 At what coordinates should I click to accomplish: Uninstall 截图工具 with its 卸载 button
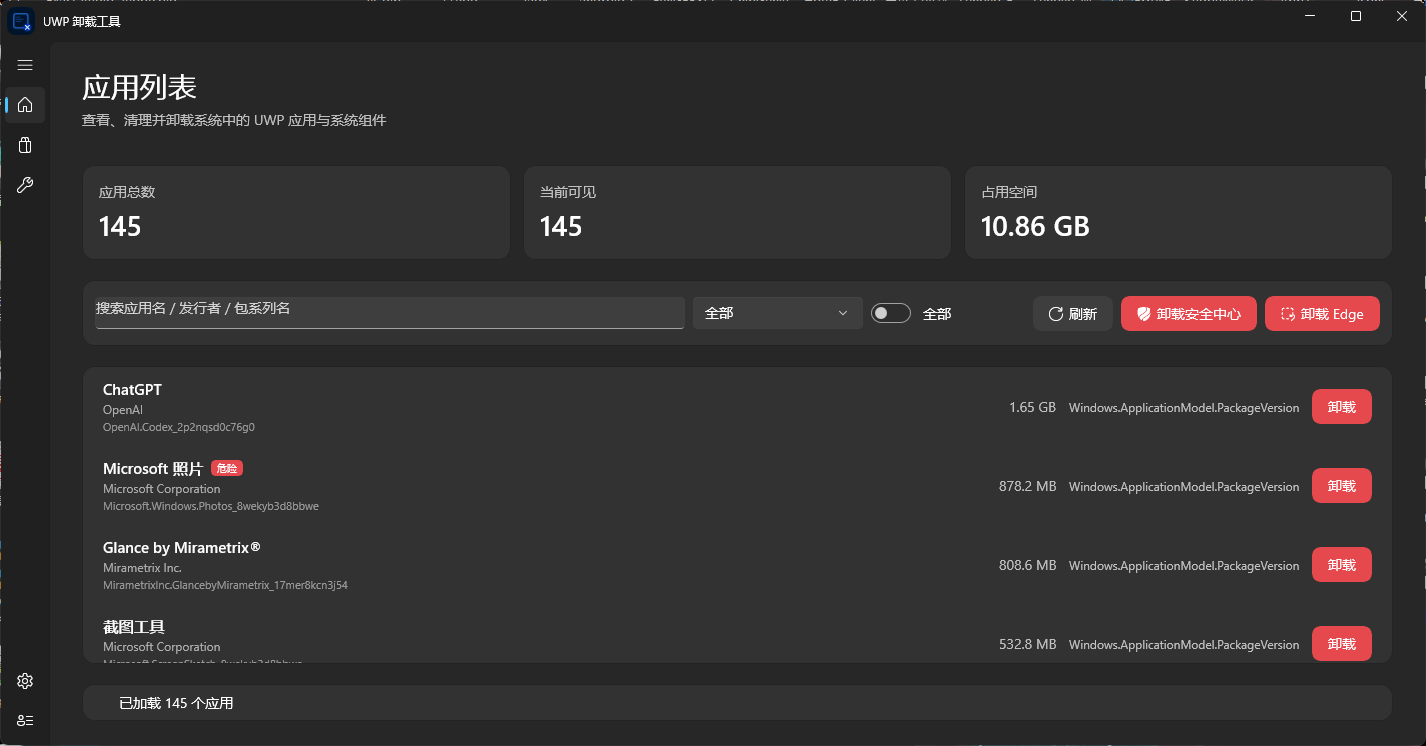click(1342, 644)
